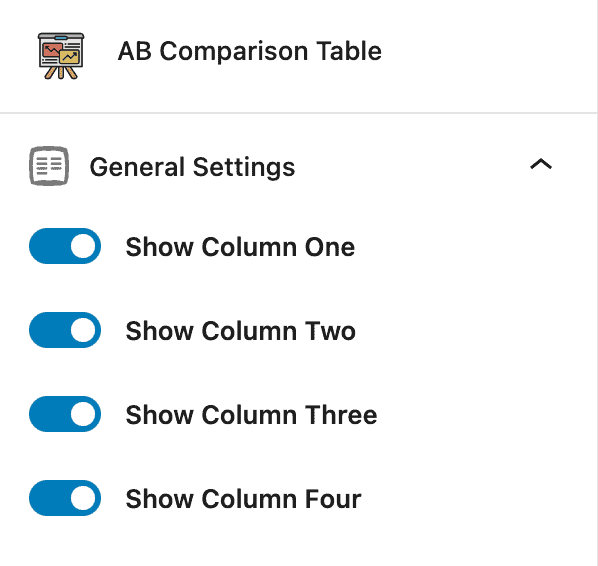
Task: Switch off Show Column Four
Action: coord(65,498)
